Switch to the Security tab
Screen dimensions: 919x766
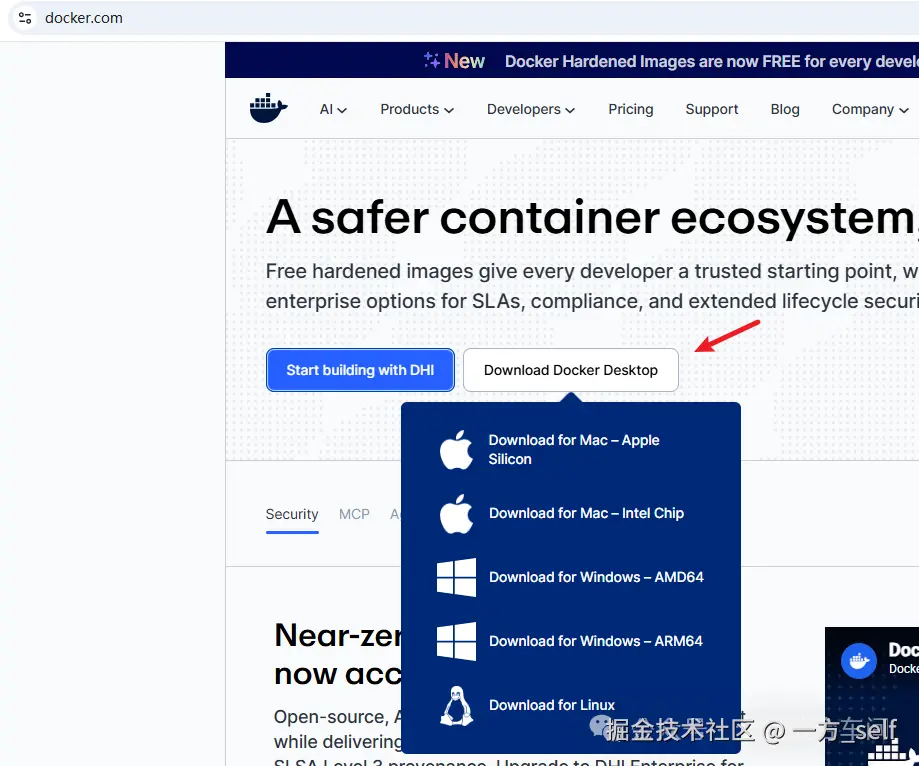(x=292, y=514)
